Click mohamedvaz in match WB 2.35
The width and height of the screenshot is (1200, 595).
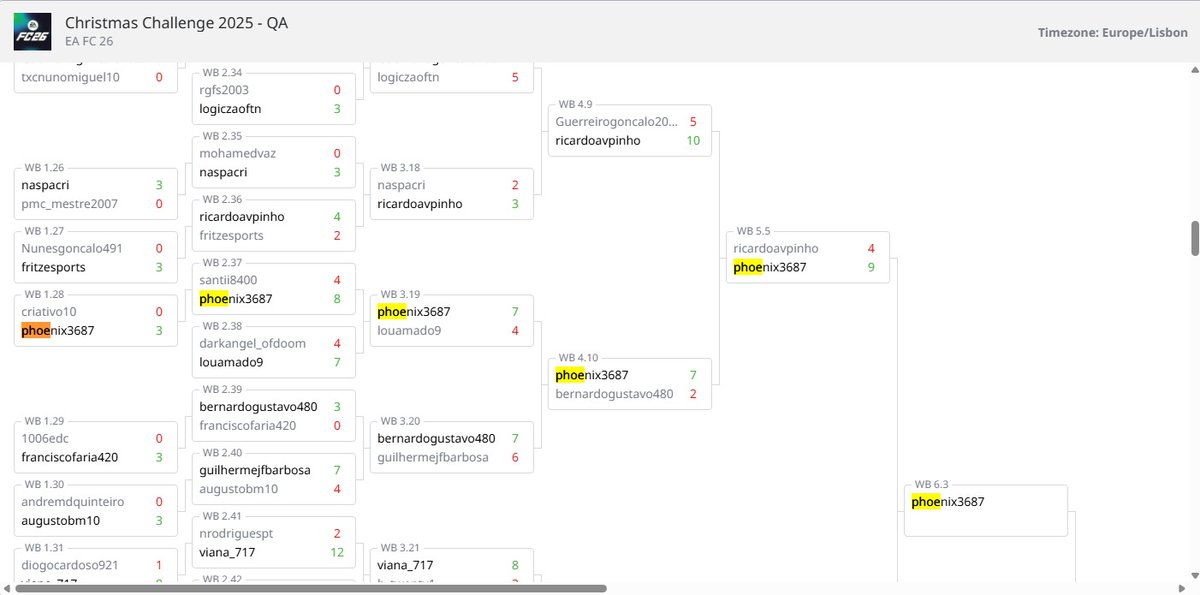pyautogui.click(x=237, y=153)
